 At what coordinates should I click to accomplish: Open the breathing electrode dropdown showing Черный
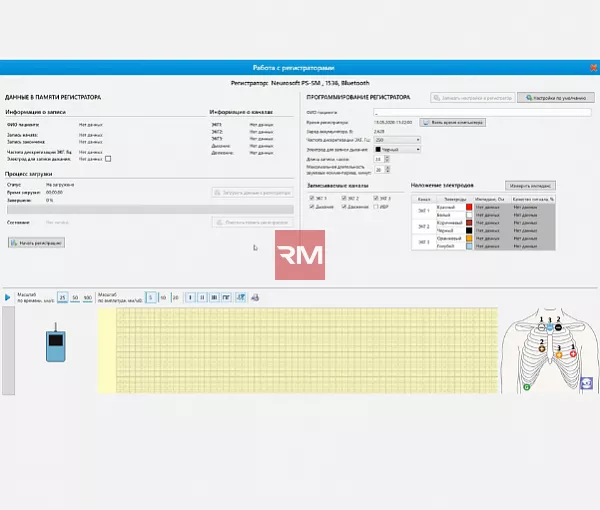pos(397,149)
